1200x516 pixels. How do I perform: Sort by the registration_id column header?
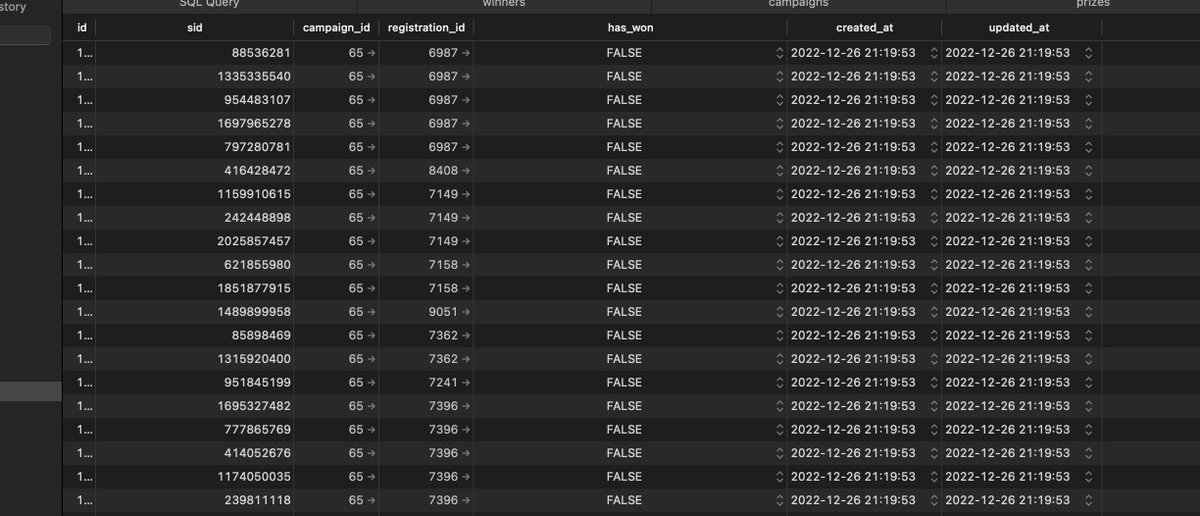425,28
